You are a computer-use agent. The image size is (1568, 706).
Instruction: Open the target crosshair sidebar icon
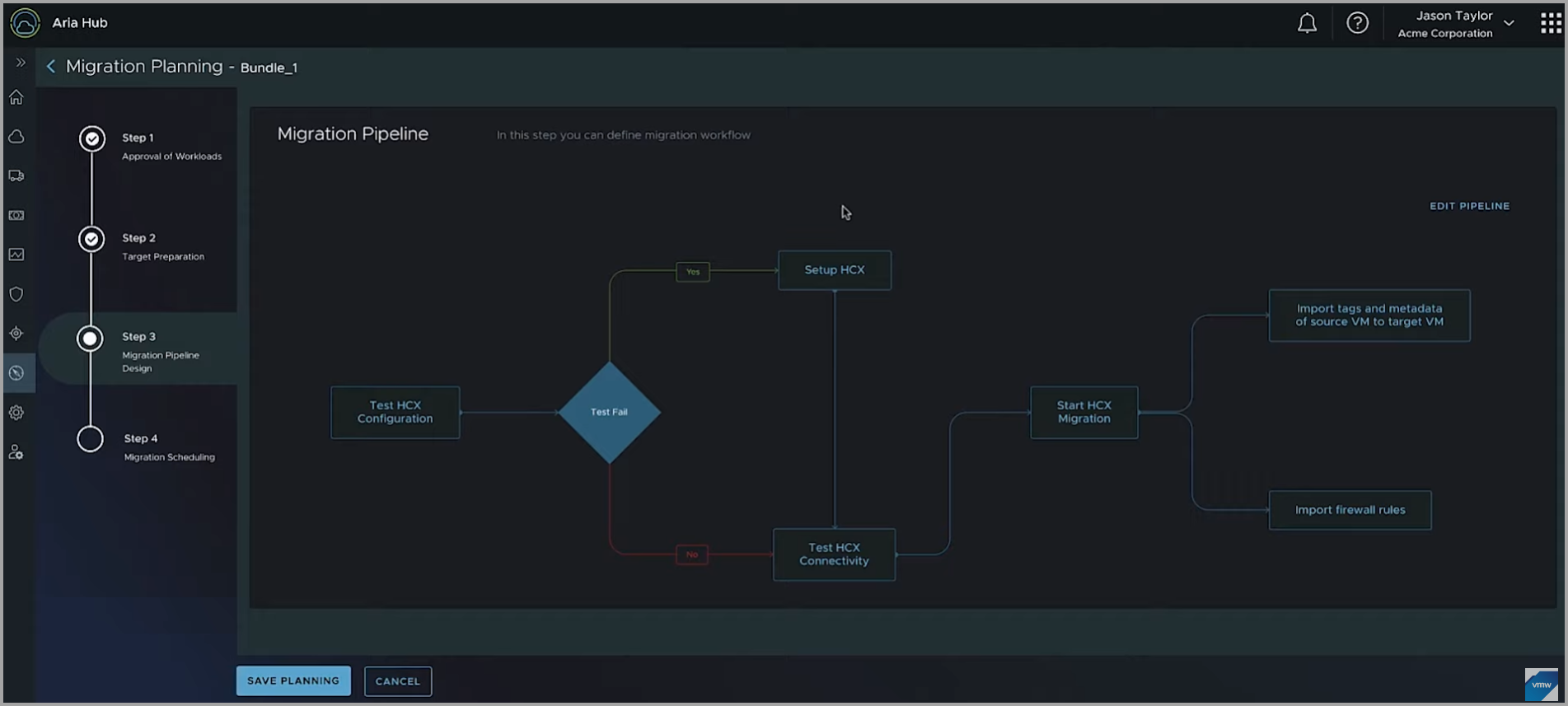pyautogui.click(x=16, y=334)
